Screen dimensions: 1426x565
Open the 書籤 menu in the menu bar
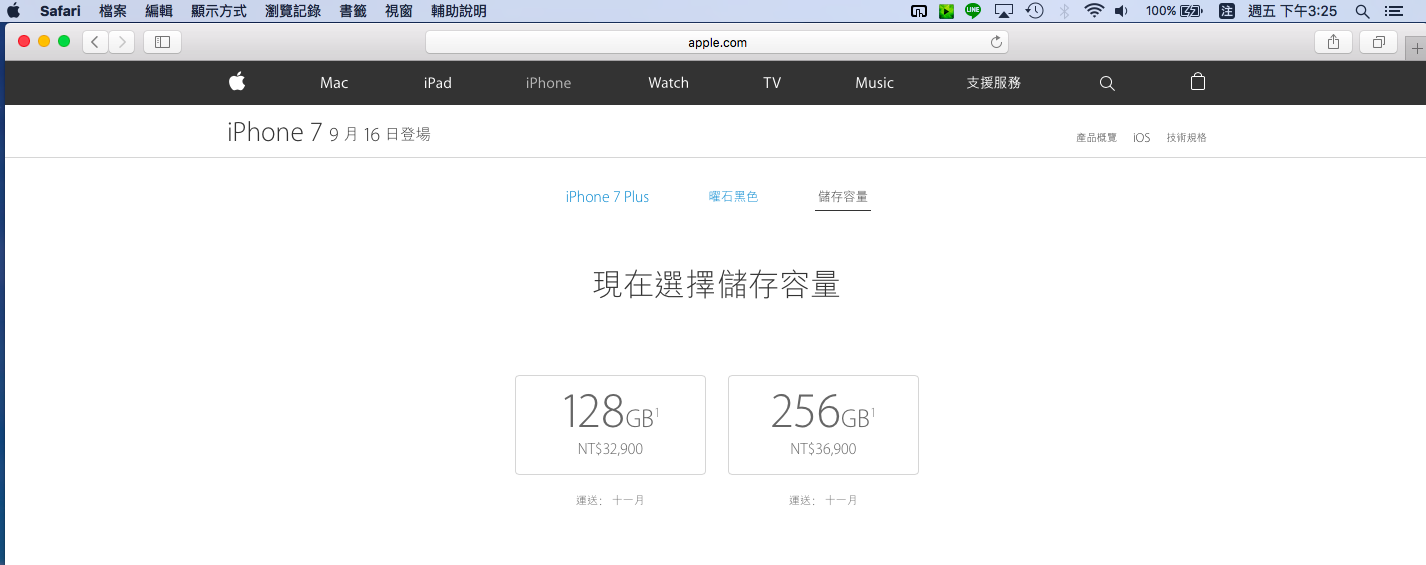(x=353, y=11)
